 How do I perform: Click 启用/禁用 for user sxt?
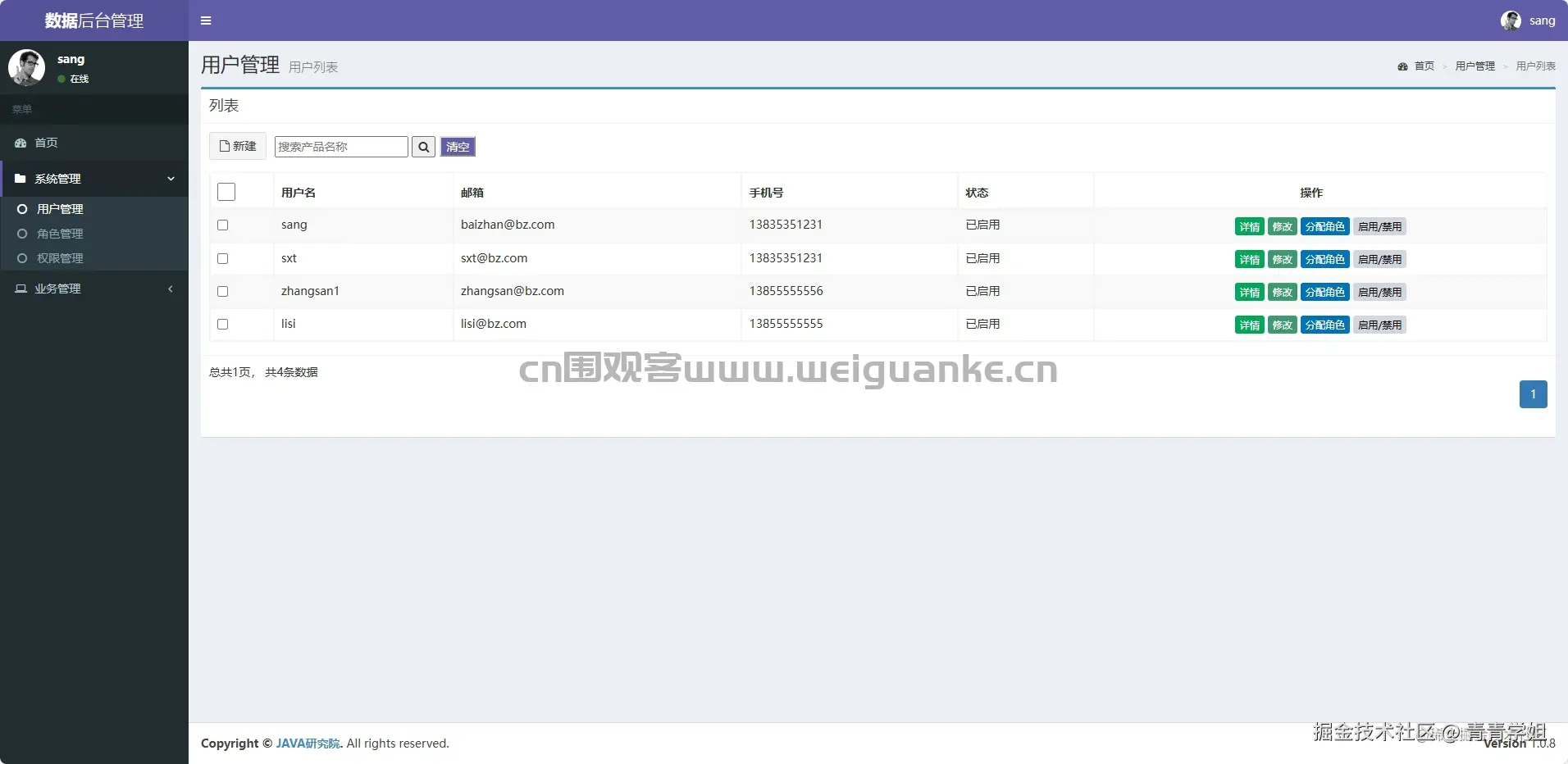(x=1379, y=259)
